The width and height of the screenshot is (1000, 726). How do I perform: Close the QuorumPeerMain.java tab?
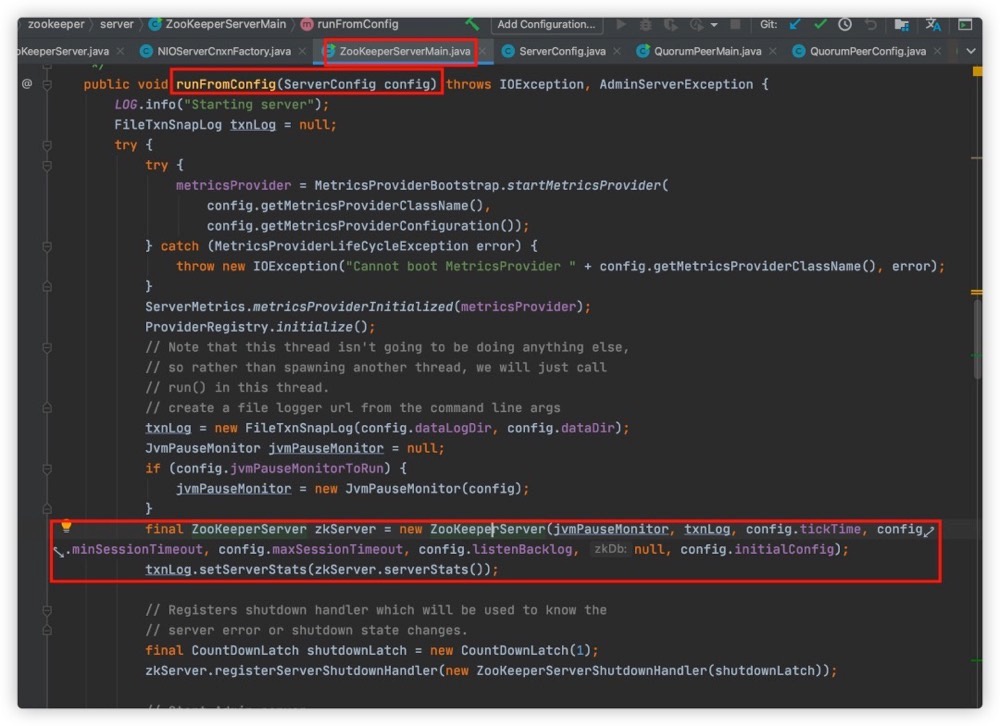click(x=772, y=51)
